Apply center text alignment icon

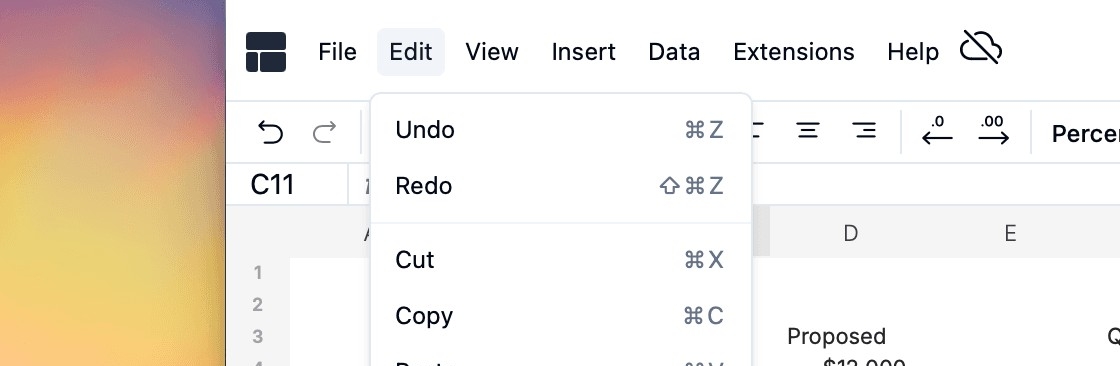(x=808, y=131)
